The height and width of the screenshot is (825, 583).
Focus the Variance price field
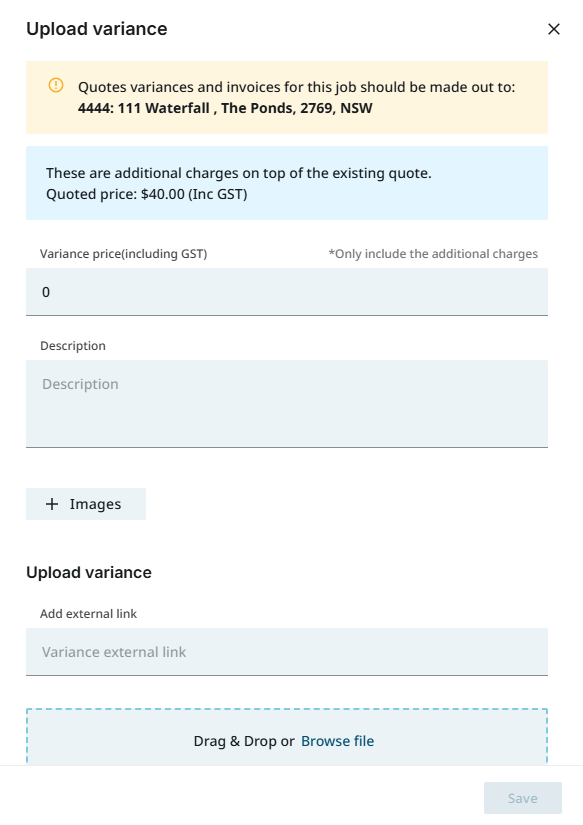[x=287, y=291]
